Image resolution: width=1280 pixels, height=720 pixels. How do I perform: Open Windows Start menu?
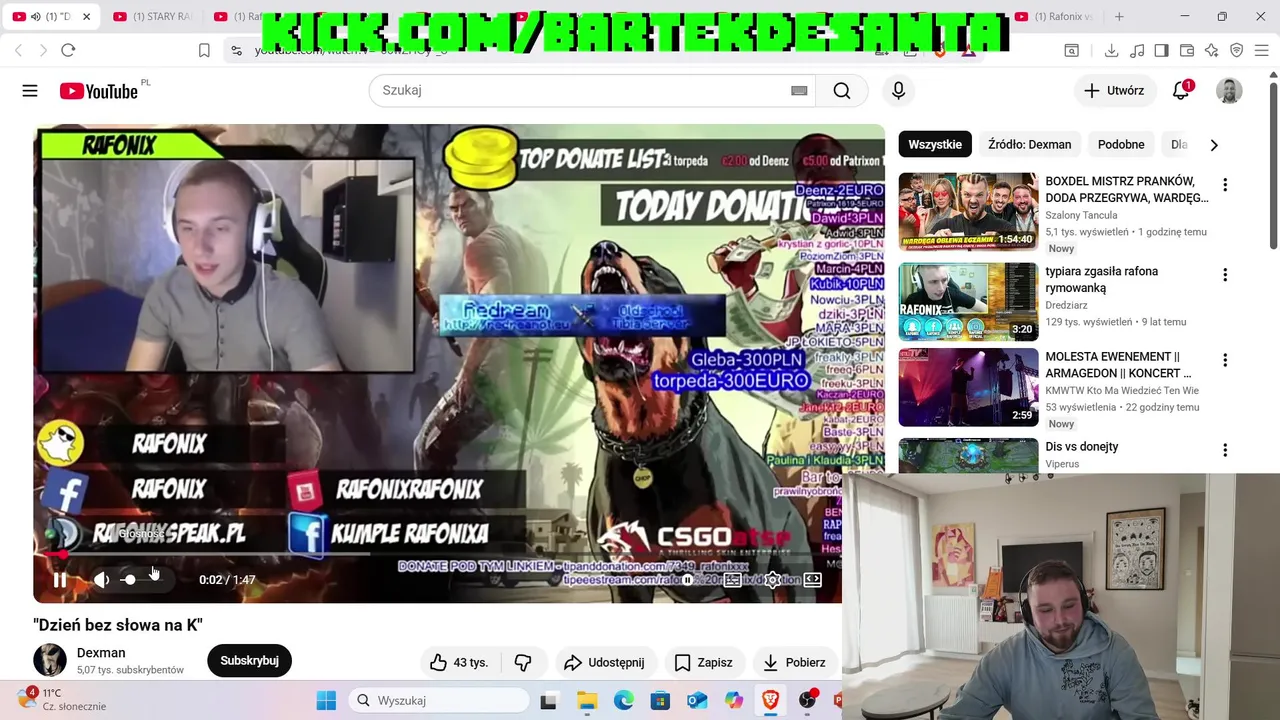[x=326, y=700]
